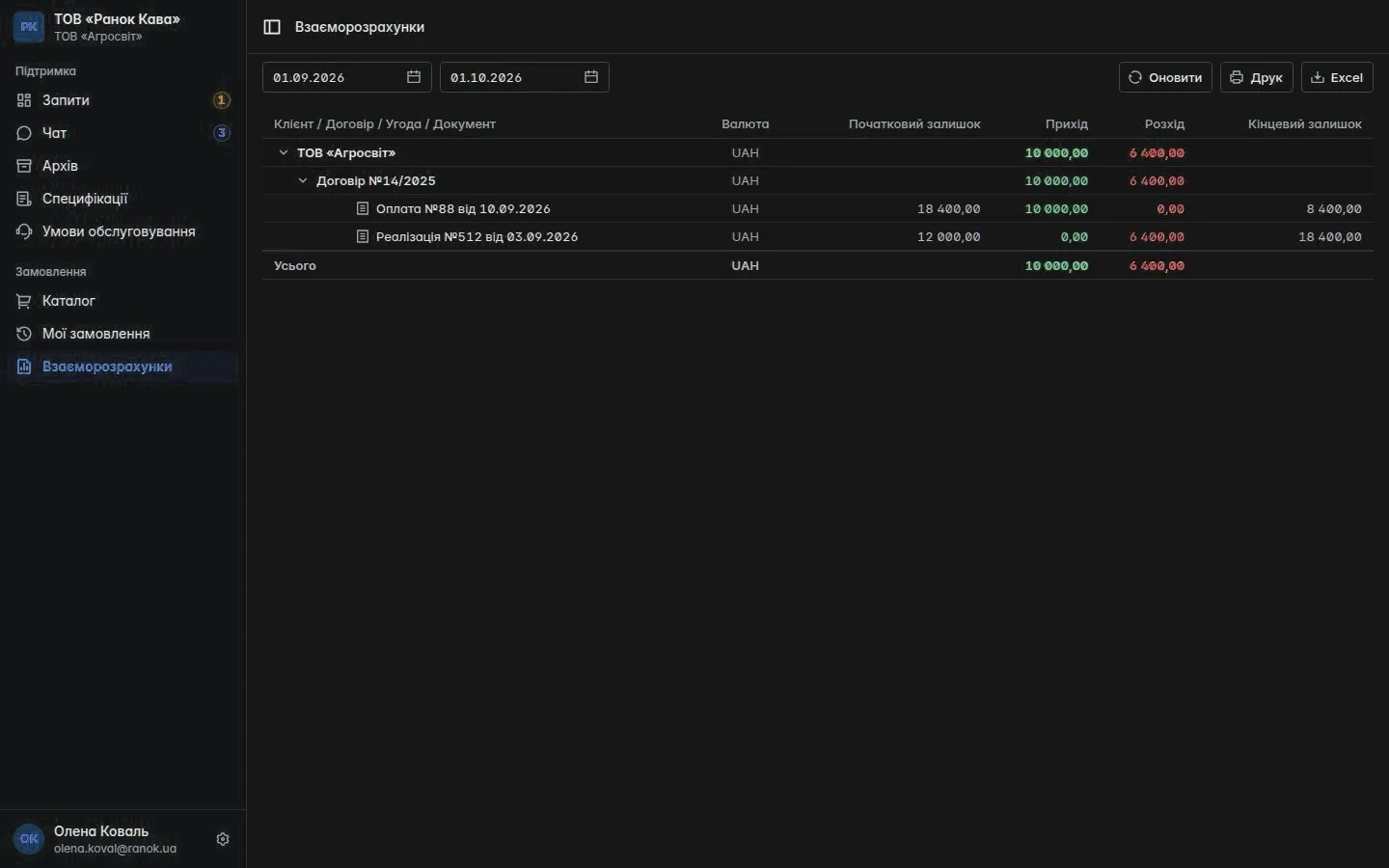The image size is (1389, 868).
Task: Collapse the ТОВ «Агросвіт» row
Action: pos(284,152)
